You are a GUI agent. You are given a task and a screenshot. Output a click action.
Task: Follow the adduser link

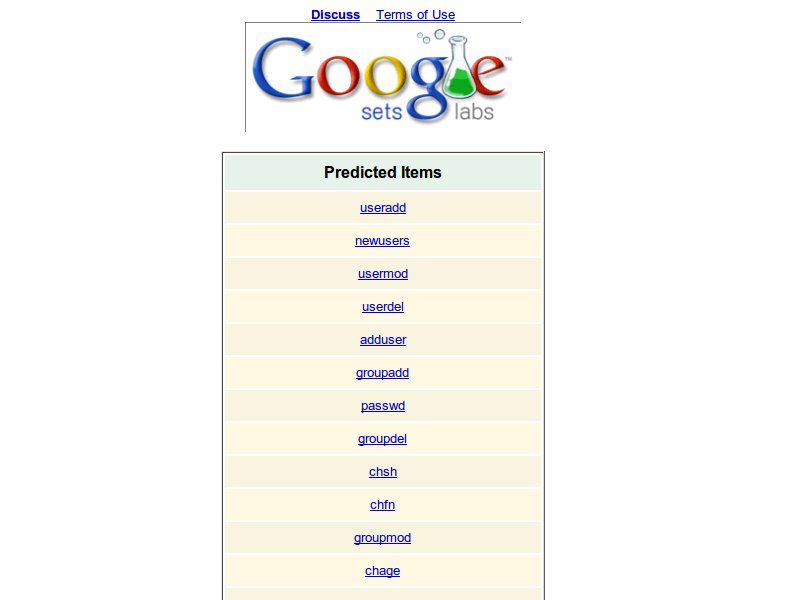click(383, 340)
